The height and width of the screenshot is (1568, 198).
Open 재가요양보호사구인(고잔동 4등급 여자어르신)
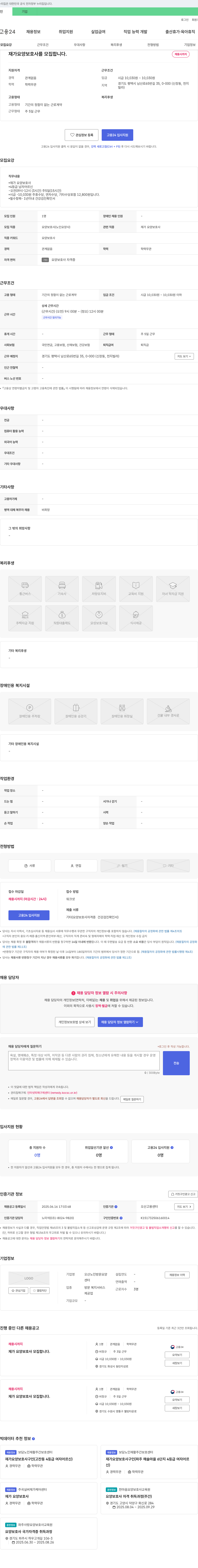39,1459
